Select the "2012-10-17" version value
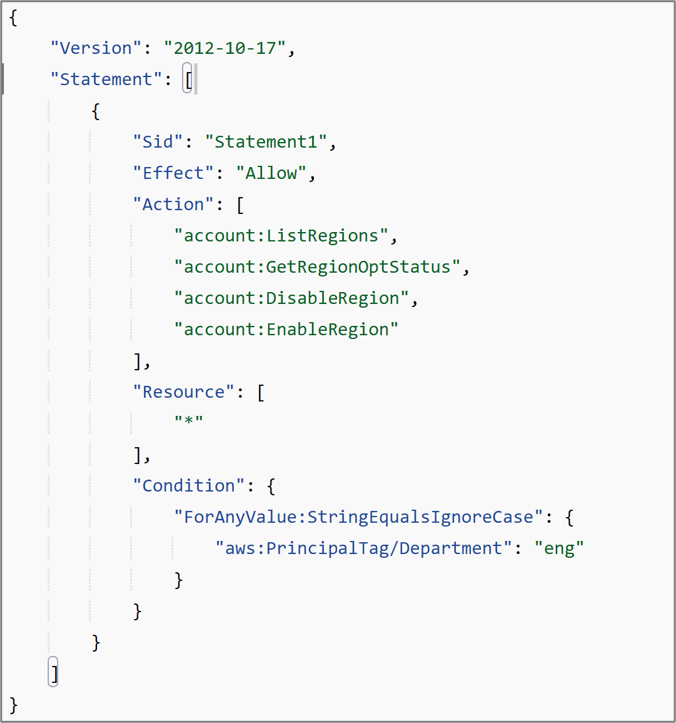Viewport: 676px width, 723px height. (x=225, y=48)
